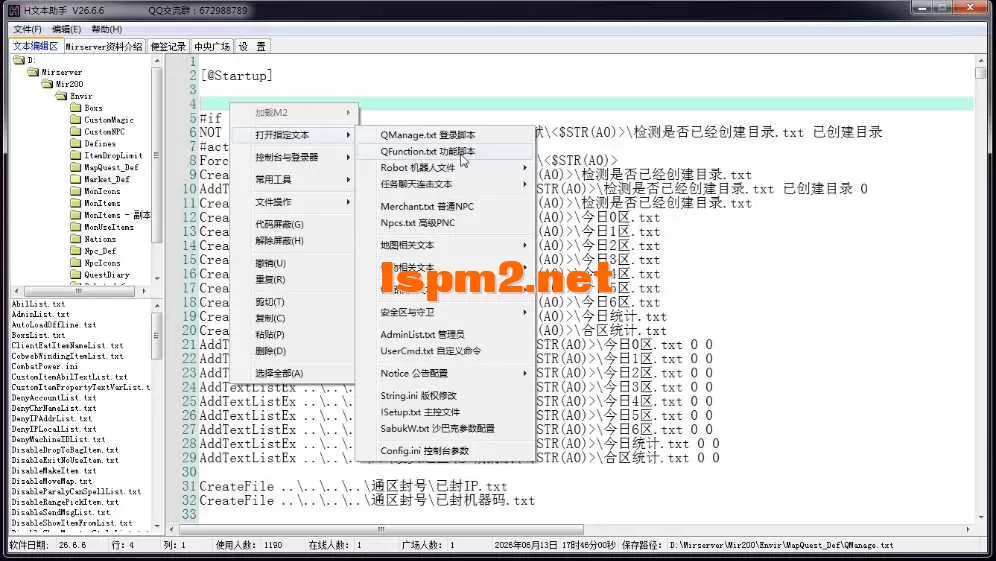Select CombatPower.ini in file list

[44, 367]
